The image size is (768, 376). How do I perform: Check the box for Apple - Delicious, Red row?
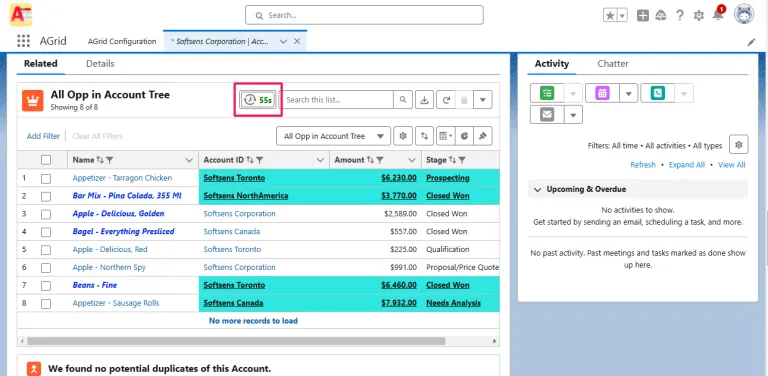point(46,250)
